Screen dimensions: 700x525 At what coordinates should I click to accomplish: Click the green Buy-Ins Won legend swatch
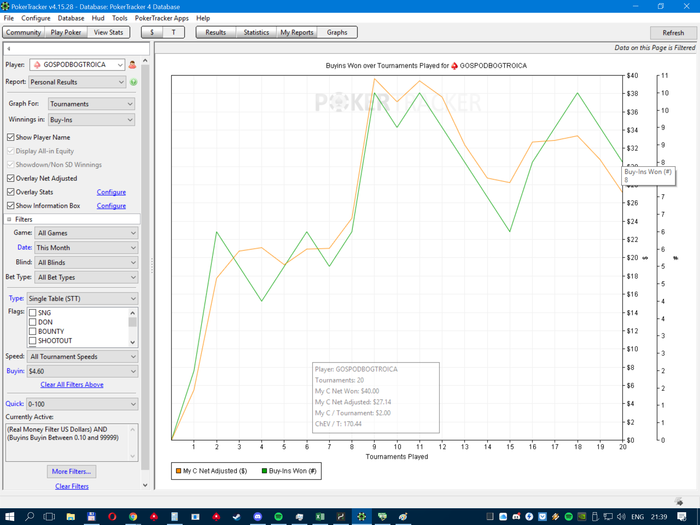click(x=264, y=471)
